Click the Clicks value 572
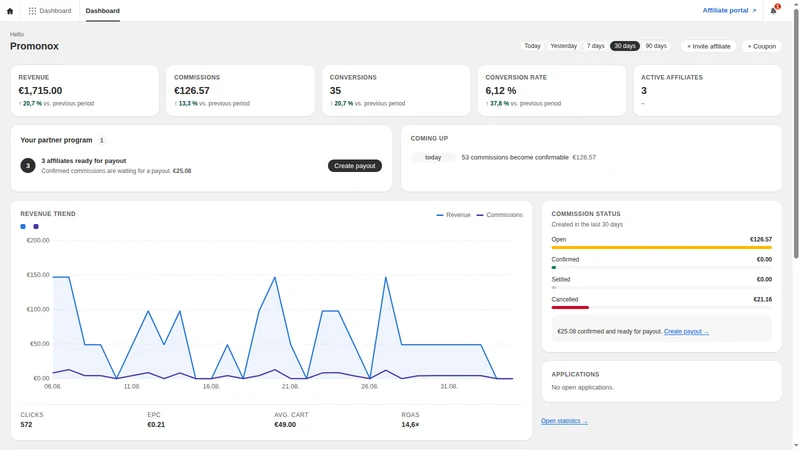 26,424
